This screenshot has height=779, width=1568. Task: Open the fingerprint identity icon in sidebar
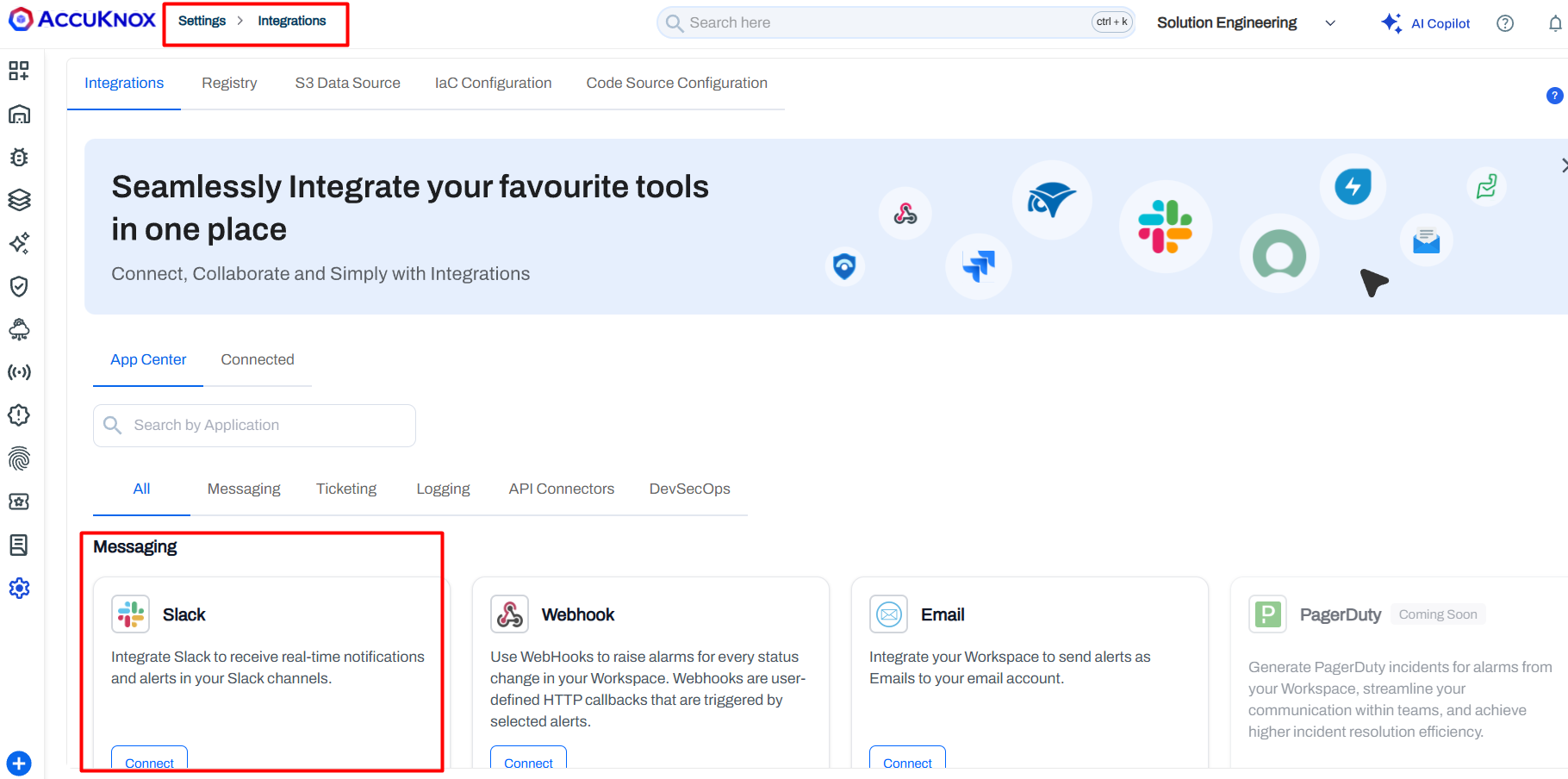coord(19,458)
